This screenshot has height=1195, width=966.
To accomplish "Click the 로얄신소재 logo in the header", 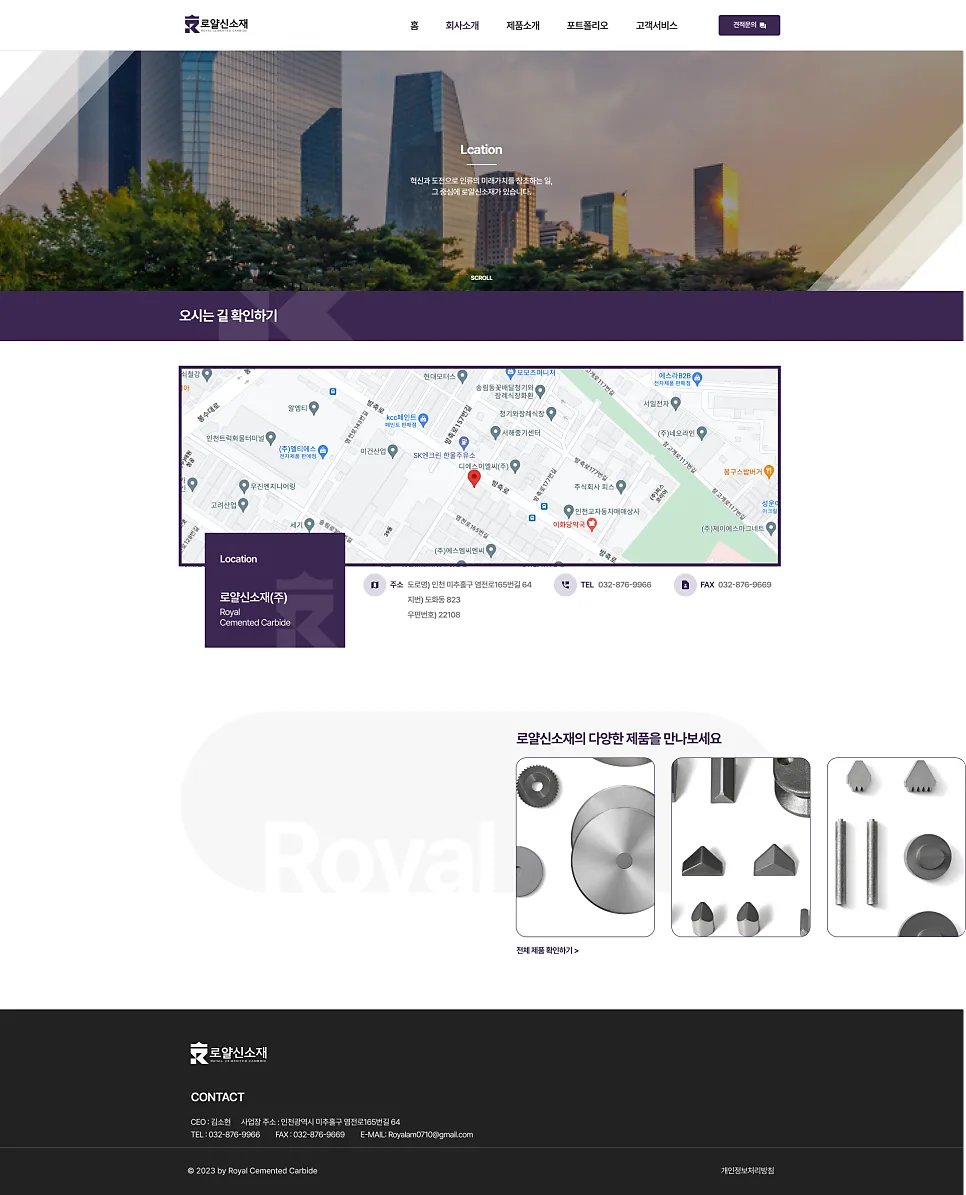I will 216,24.
